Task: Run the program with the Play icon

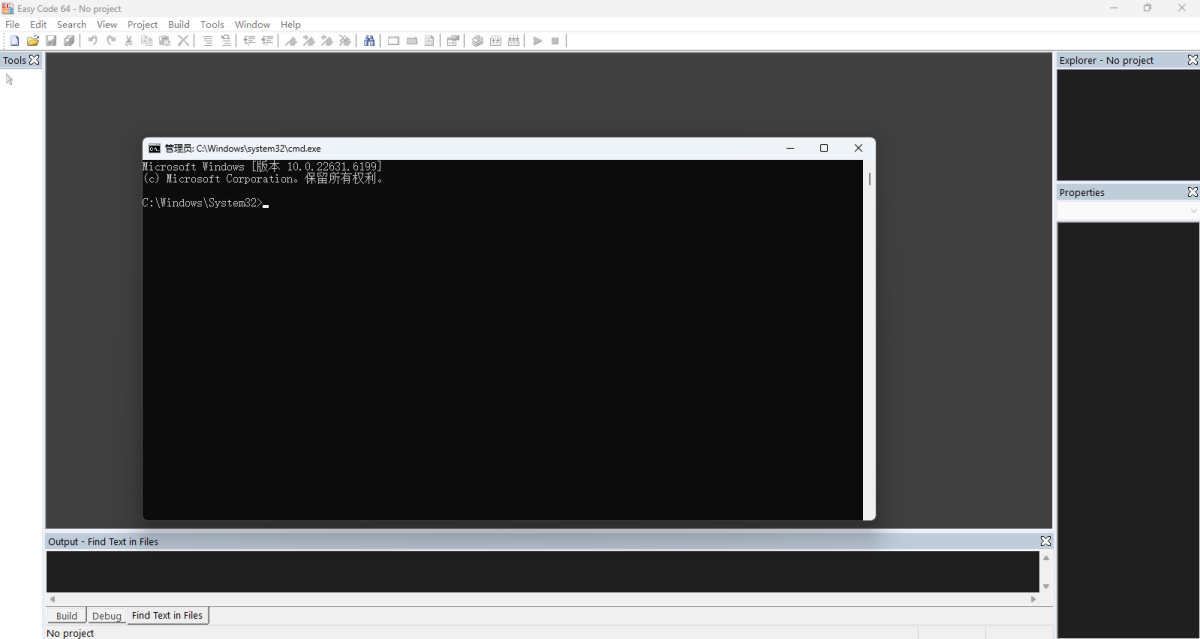Action: click(537, 41)
